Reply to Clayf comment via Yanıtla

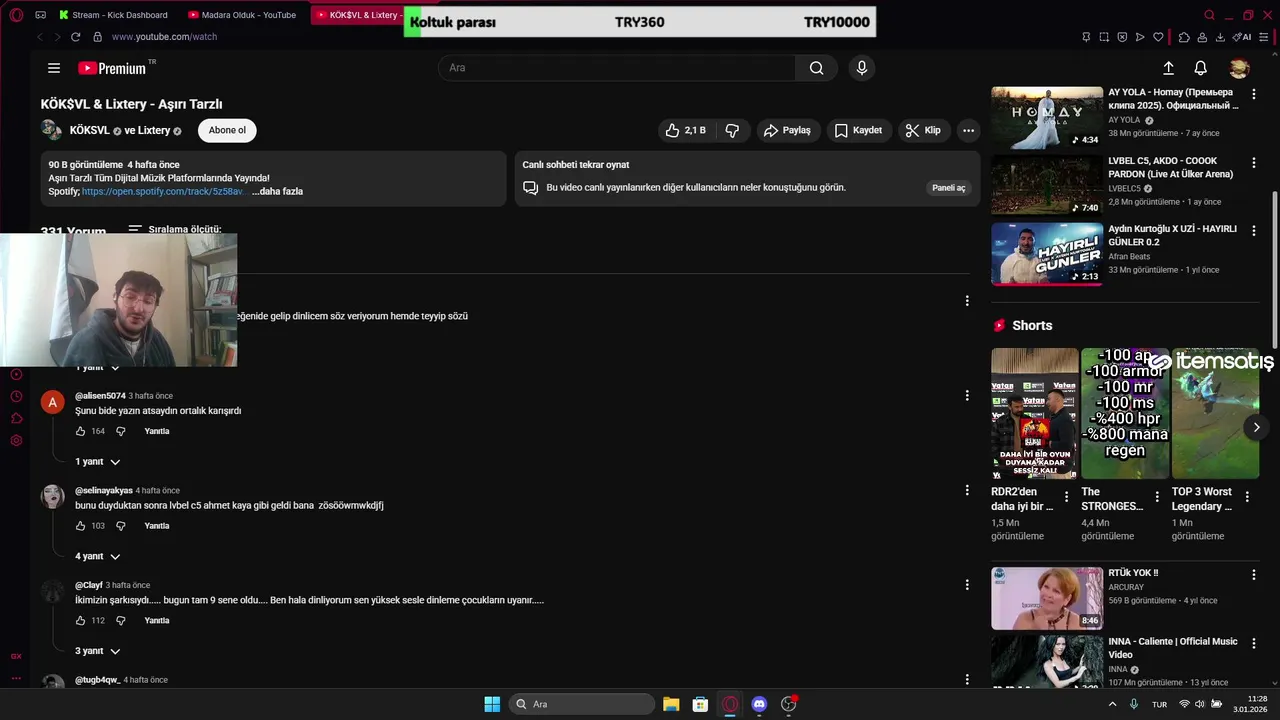(x=157, y=620)
